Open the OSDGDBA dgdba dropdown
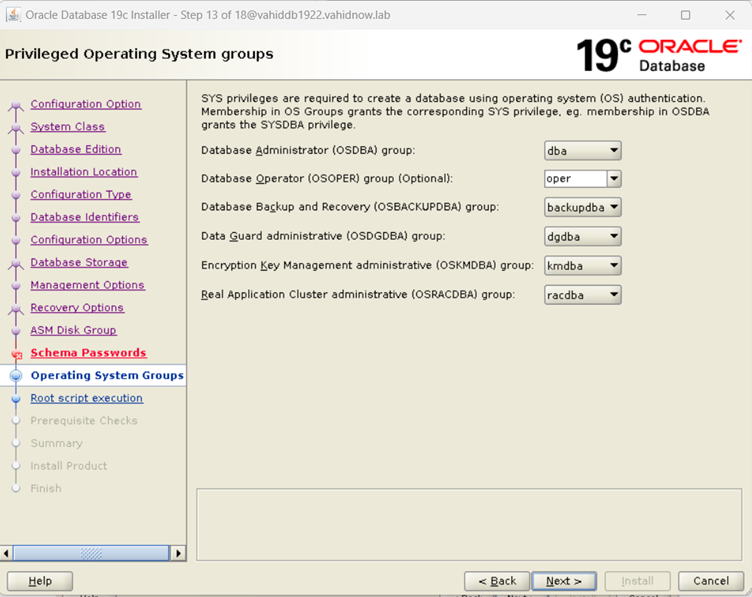Viewport: 752px width, 597px height. (583, 237)
